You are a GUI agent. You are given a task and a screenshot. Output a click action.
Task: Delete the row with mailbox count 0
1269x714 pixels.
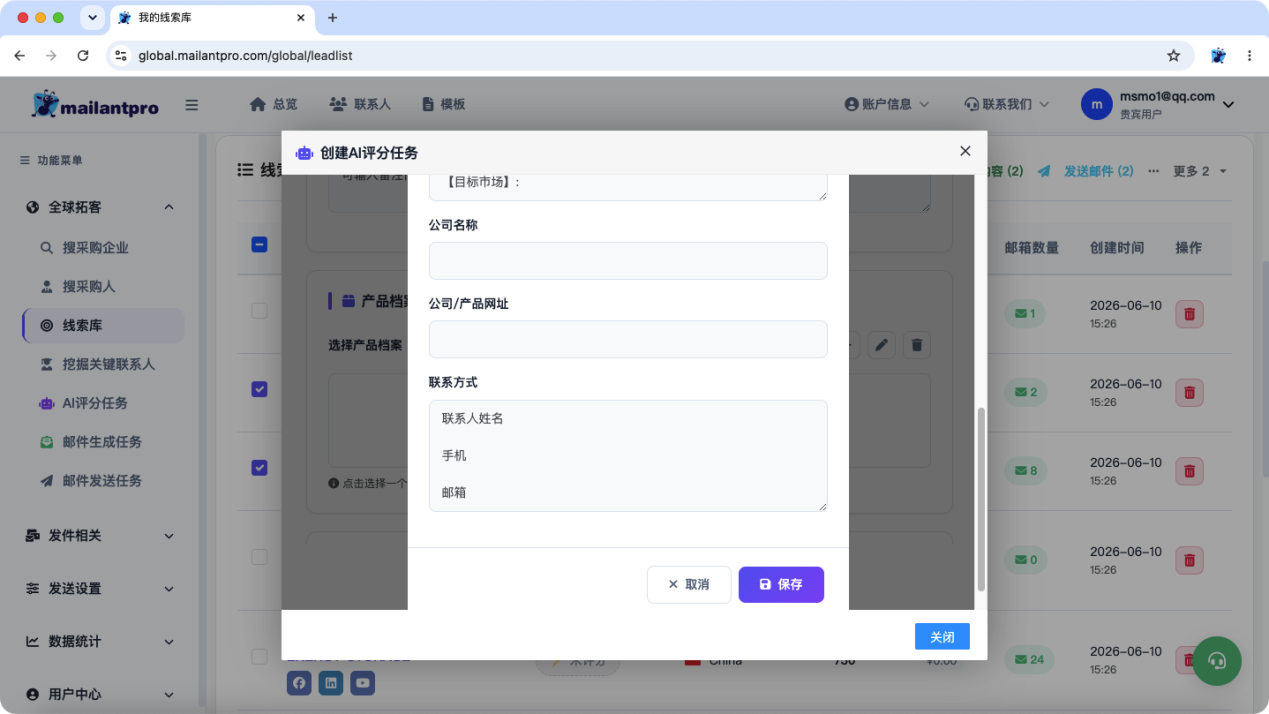(x=1189, y=560)
